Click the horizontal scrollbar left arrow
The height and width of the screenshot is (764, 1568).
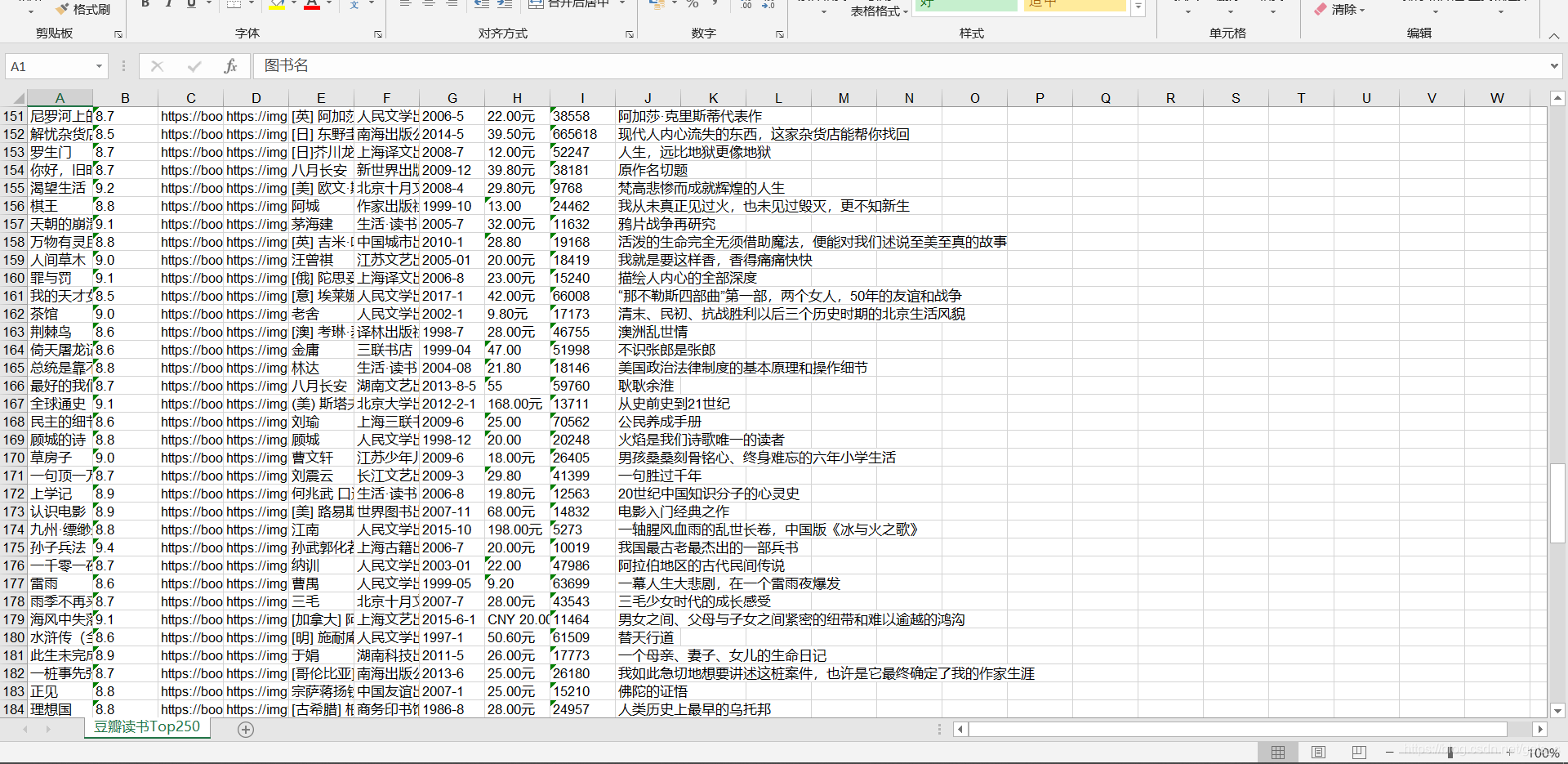(x=961, y=729)
